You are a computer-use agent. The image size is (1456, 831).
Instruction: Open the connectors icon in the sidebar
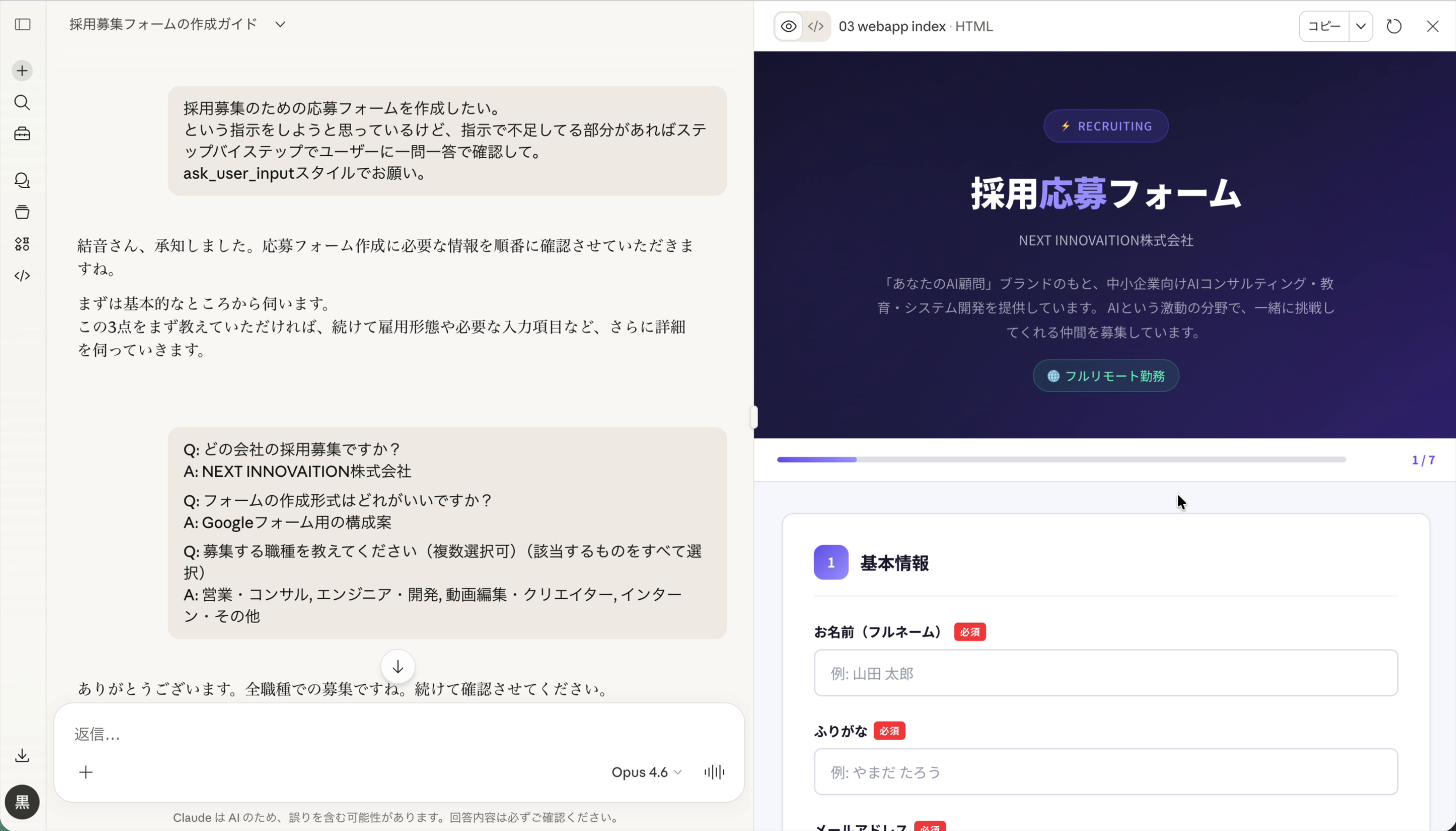click(22, 244)
